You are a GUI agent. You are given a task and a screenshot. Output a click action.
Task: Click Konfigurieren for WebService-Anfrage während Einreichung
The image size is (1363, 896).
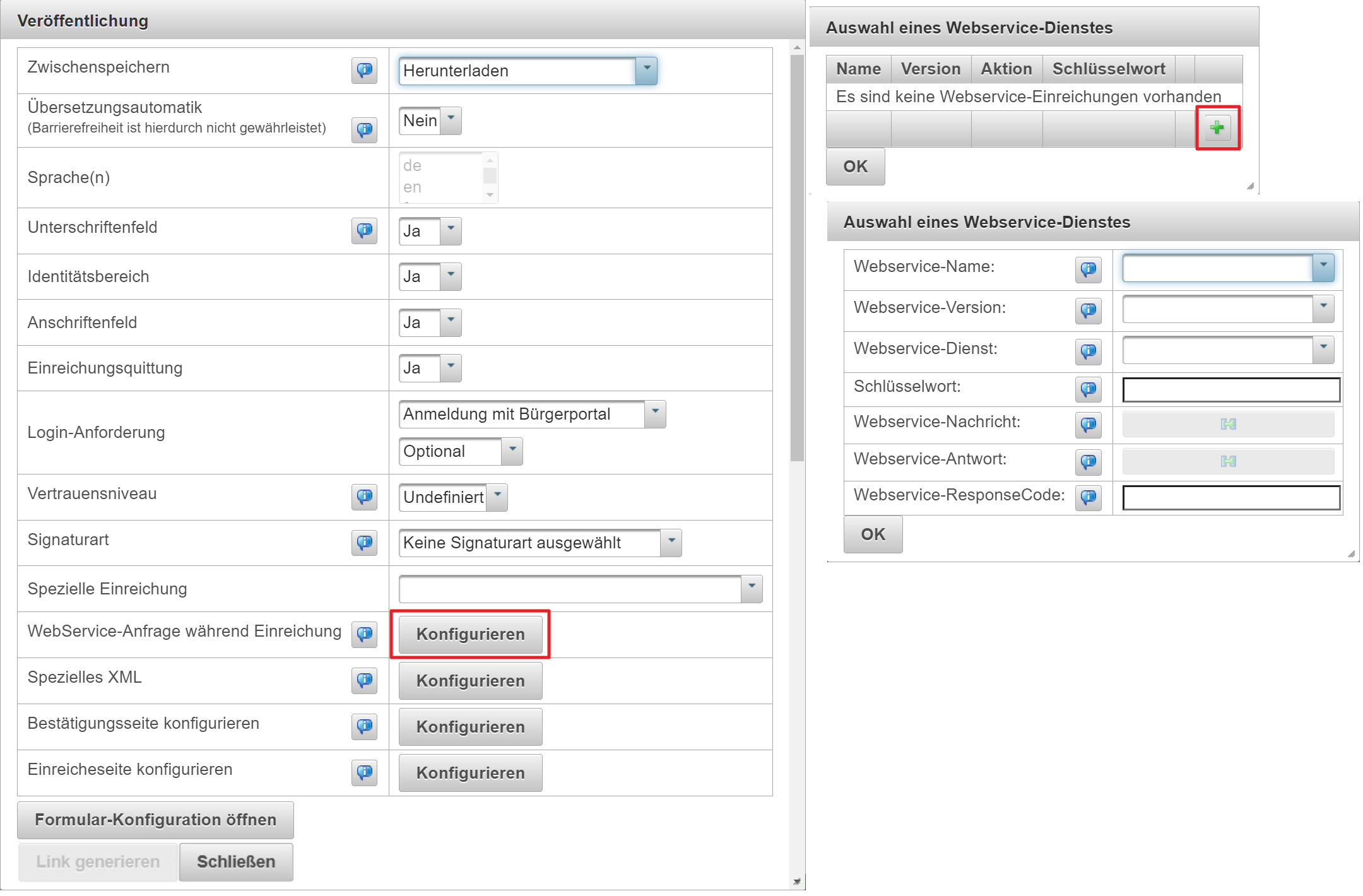[x=471, y=634]
